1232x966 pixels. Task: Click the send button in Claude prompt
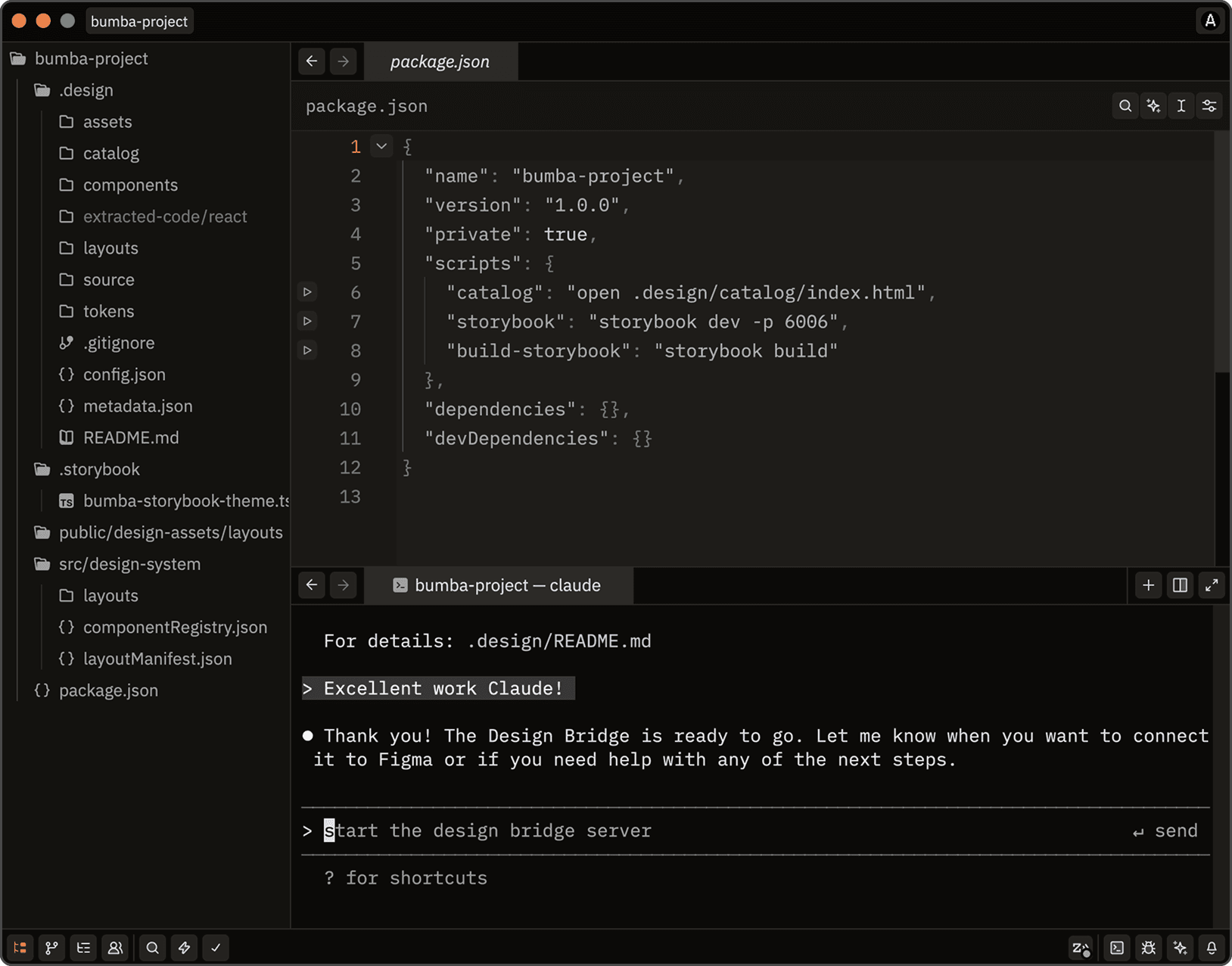click(x=1165, y=830)
